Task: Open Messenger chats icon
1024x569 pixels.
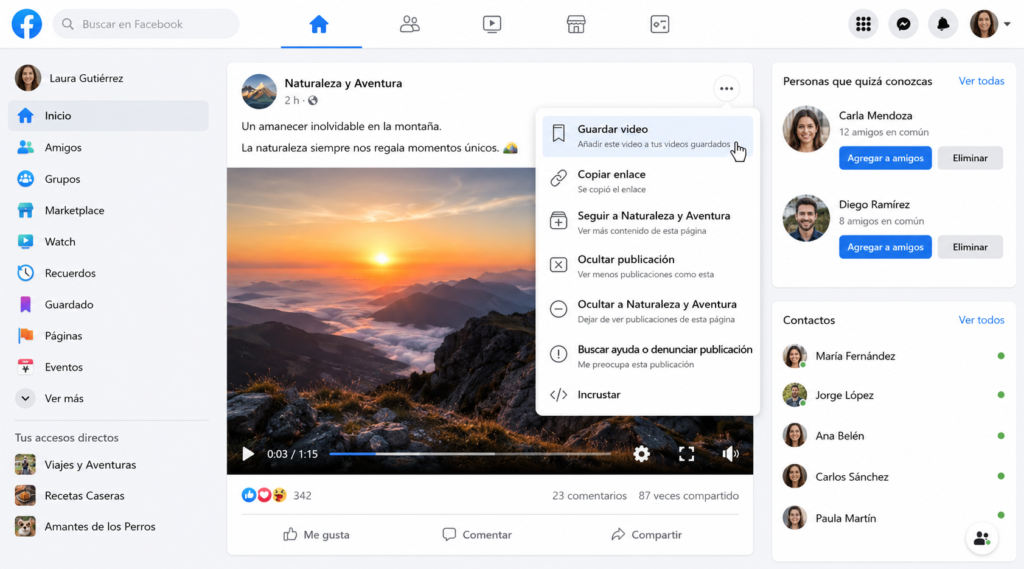Action: (903, 24)
